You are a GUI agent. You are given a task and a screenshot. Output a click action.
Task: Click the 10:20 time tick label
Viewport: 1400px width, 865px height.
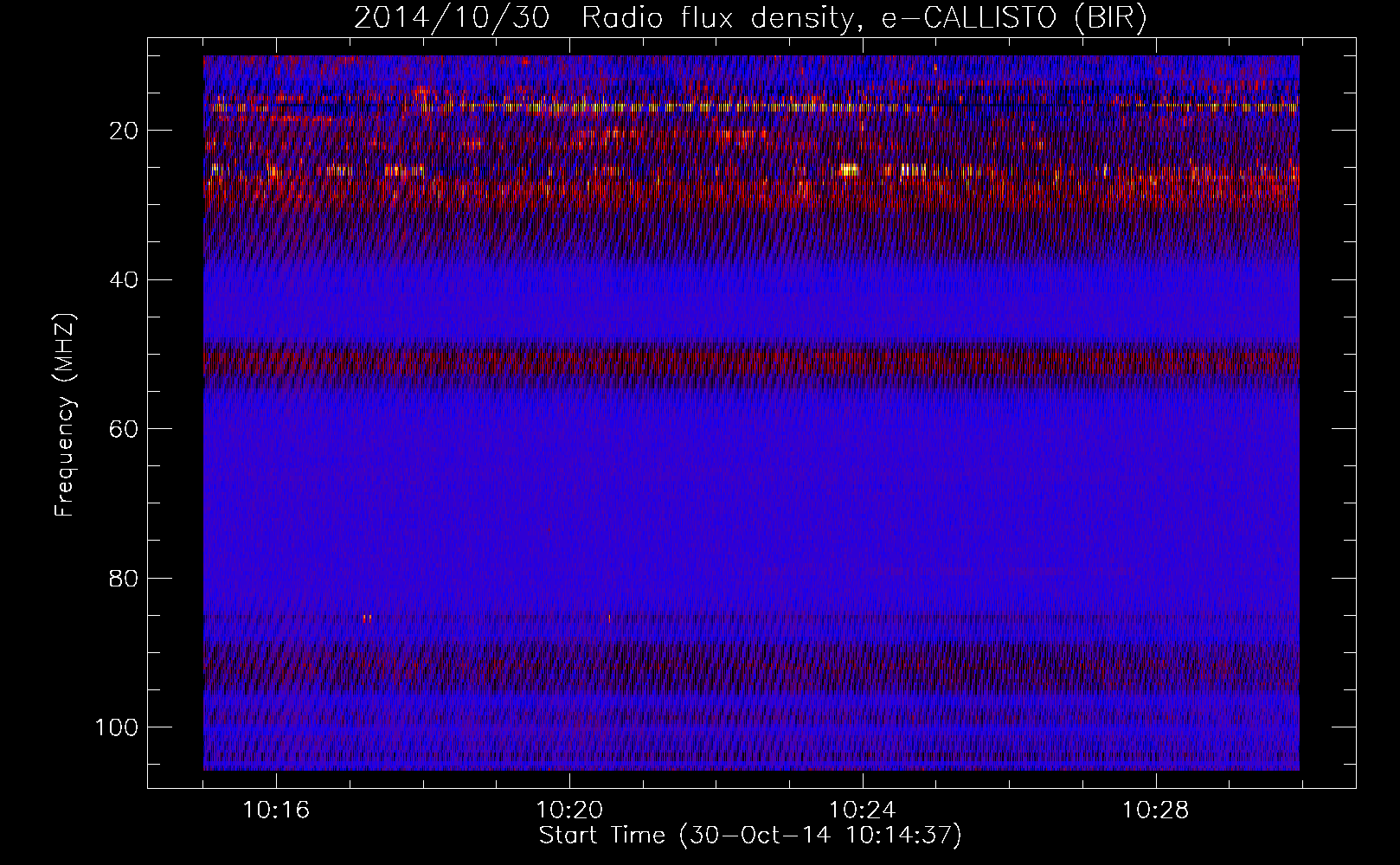(x=569, y=811)
